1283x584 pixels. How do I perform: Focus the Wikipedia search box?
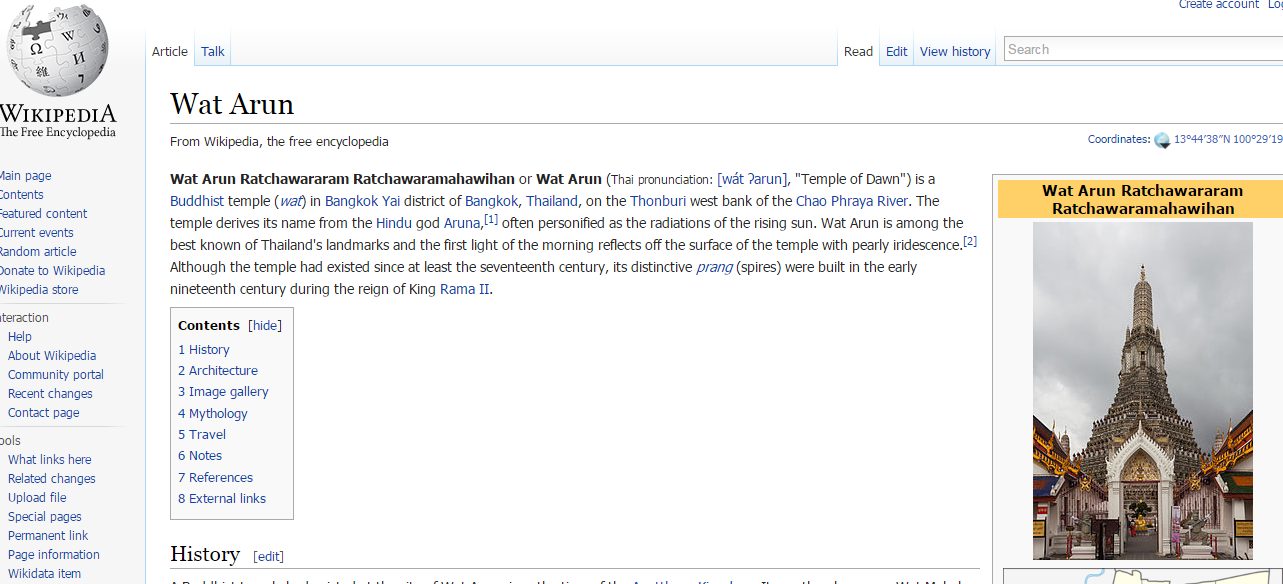(1143, 49)
